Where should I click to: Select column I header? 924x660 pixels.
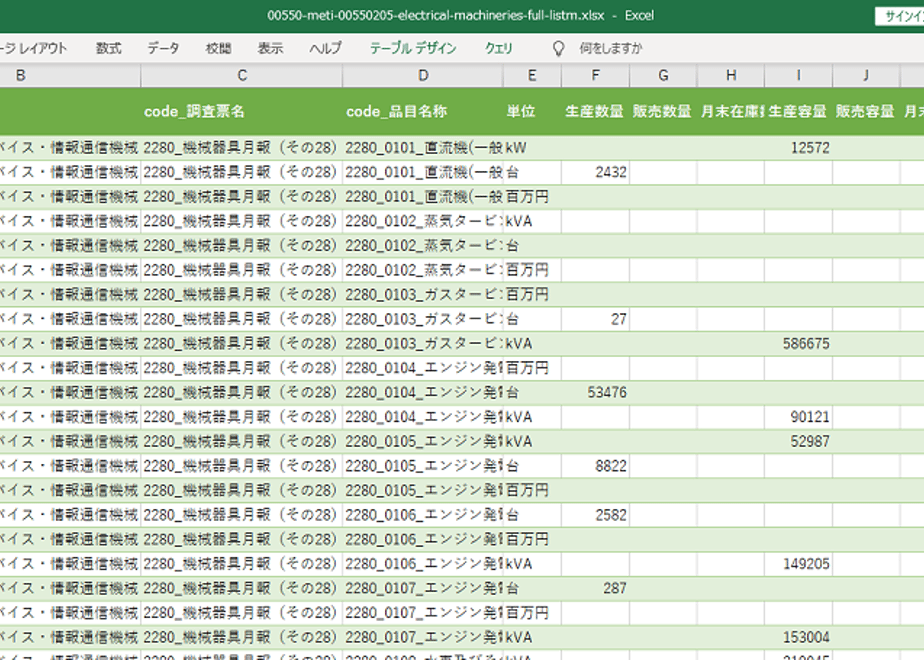(x=798, y=75)
